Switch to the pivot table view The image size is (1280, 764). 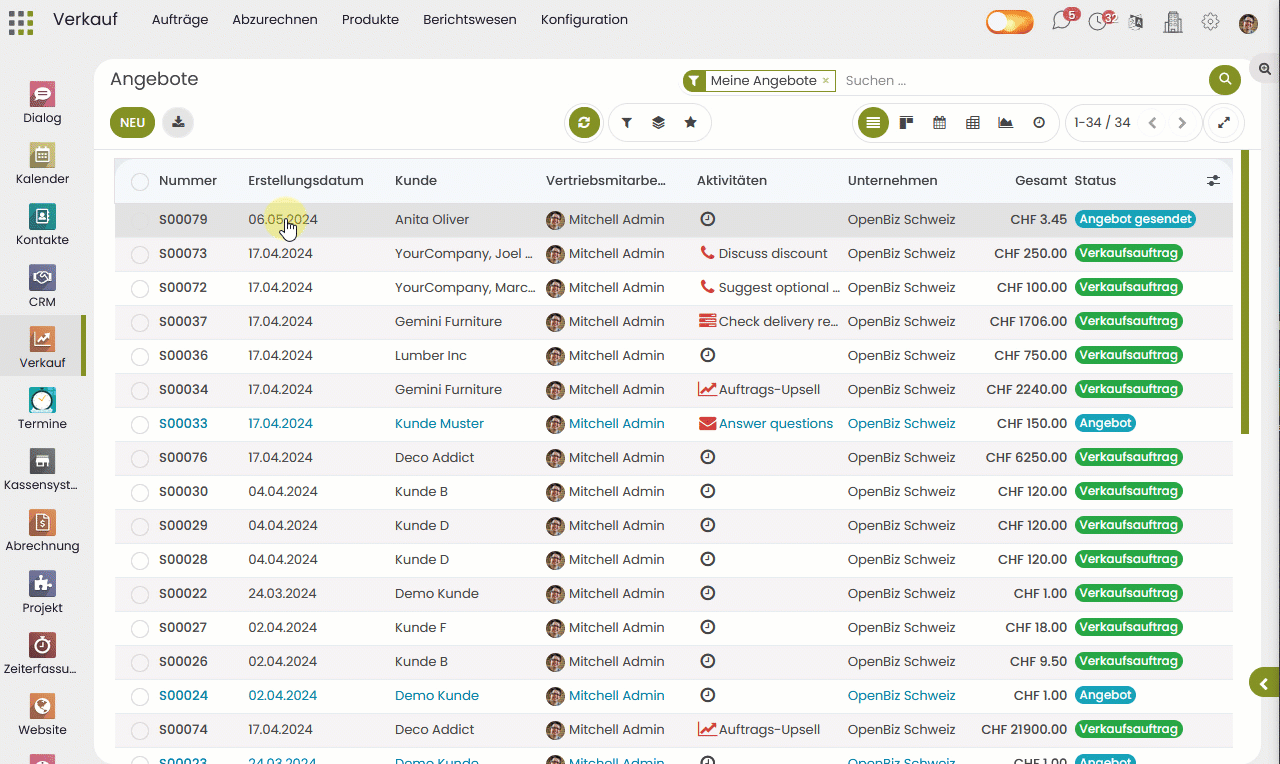tap(972, 122)
